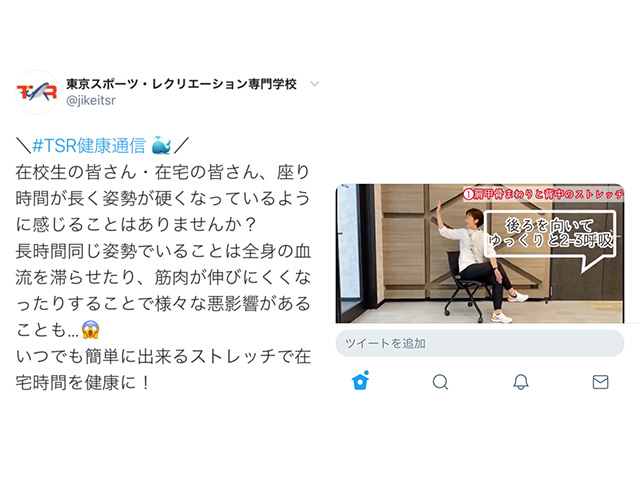The width and height of the screenshot is (640, 480).
Task: Click the whale emoji after the hashtag
Action: pyautogui.click(x=161, y=145)
